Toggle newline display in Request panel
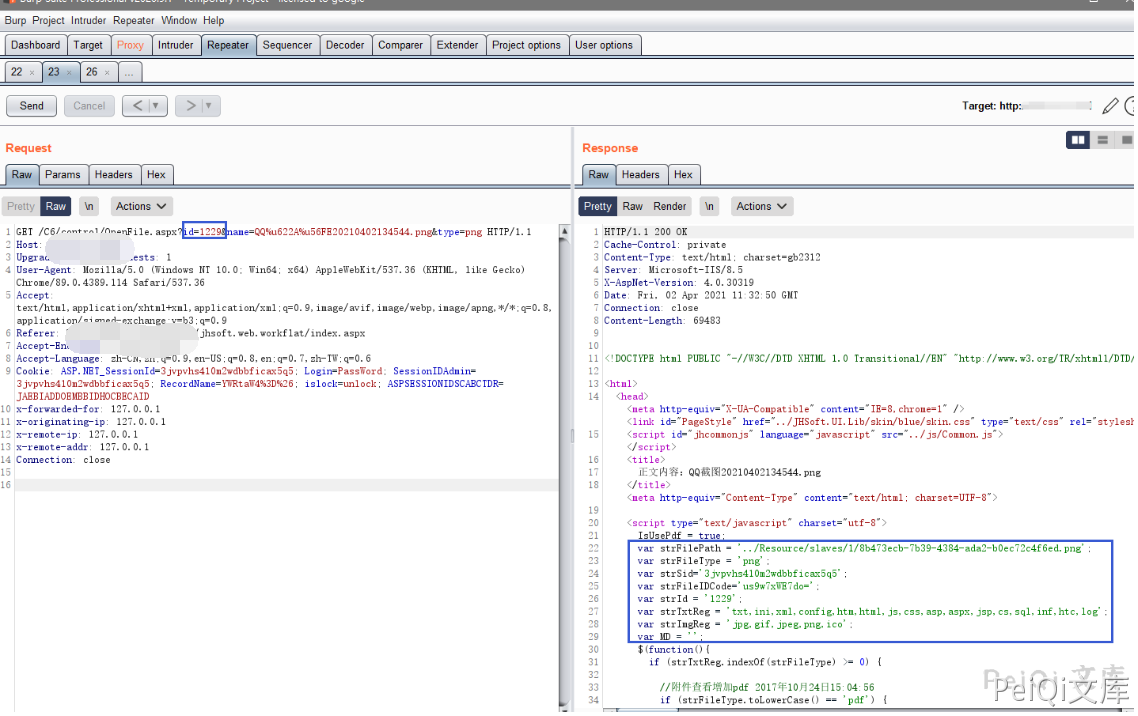This screenshot has width=1138, height=716. 89,206
